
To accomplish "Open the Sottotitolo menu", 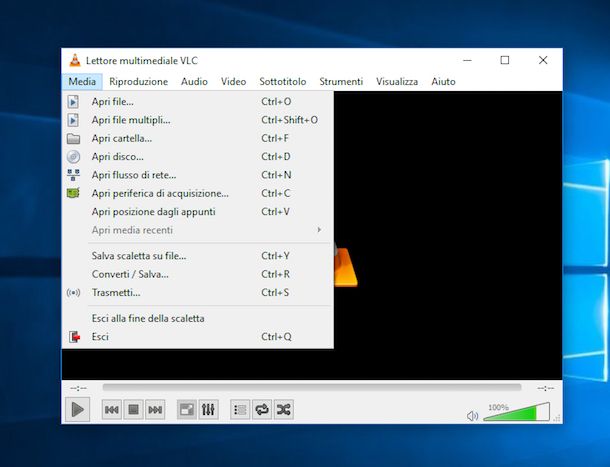I will (283, 82).
